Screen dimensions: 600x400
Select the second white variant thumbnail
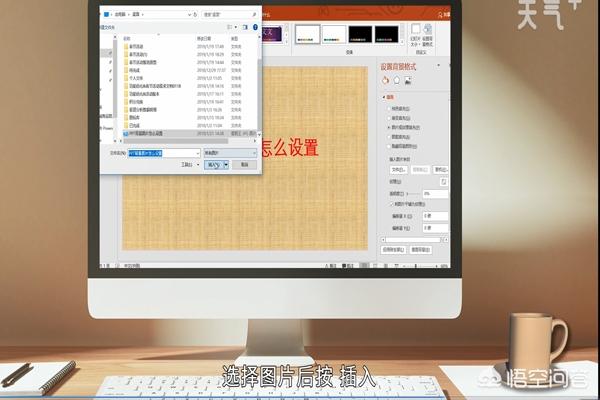pos(334,34)
